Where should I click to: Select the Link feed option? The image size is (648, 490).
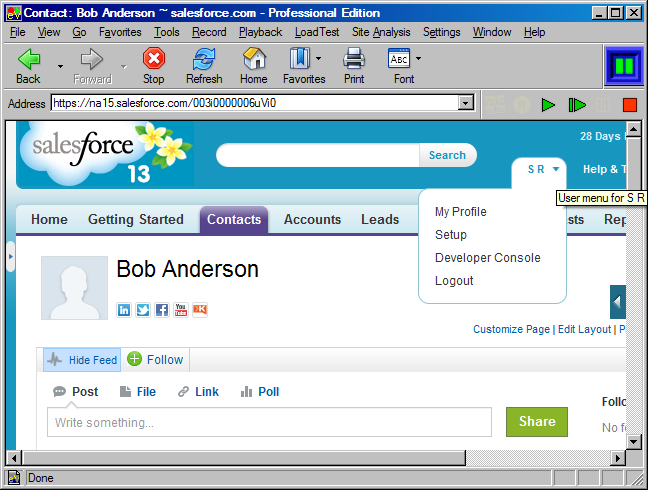point(198,392)
